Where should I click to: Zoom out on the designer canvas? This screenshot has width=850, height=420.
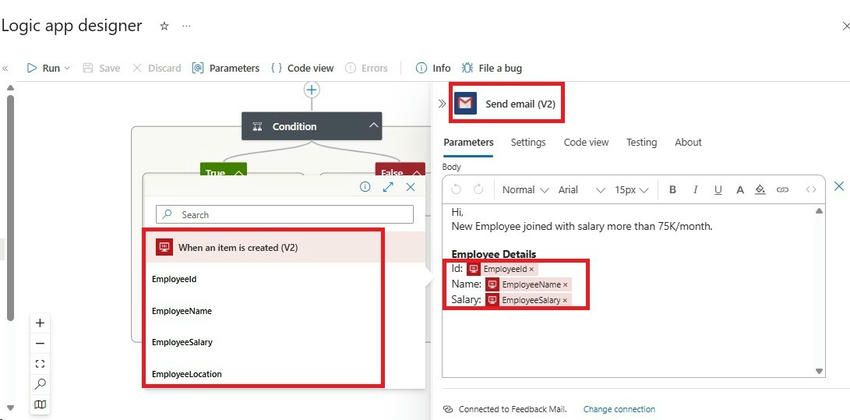coord(40,343)
